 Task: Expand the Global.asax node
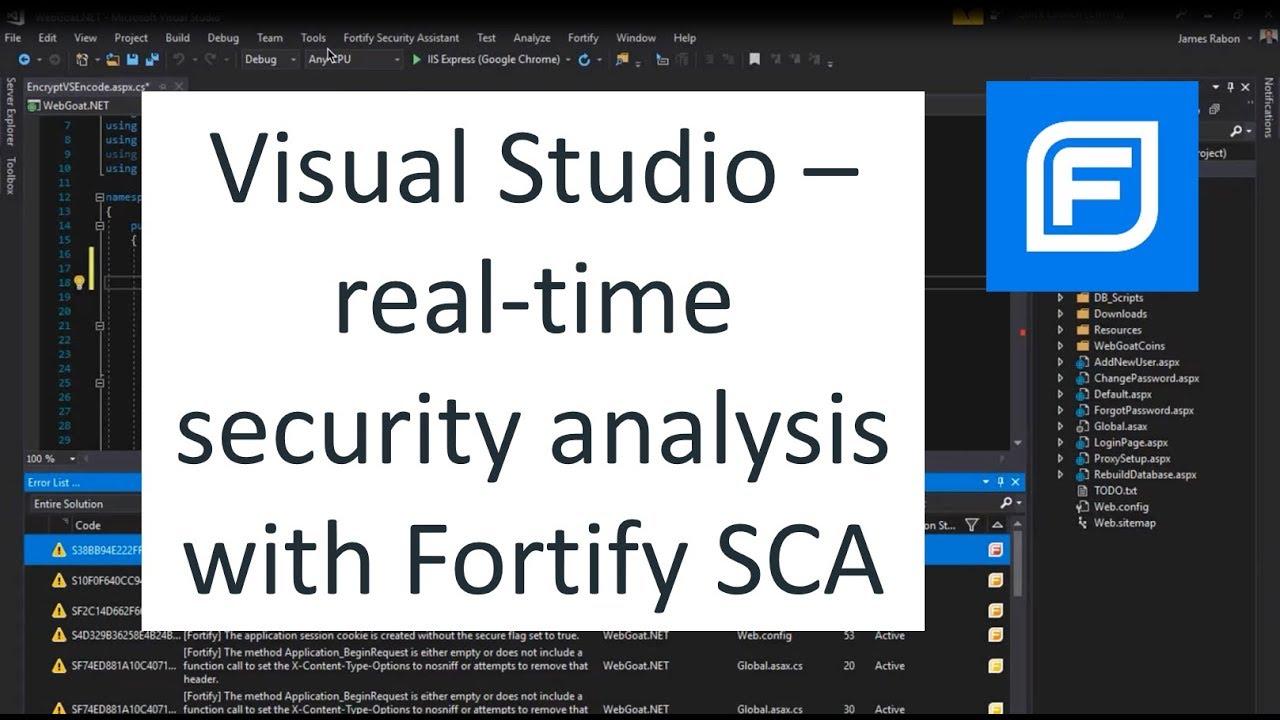tap(1061, 426)
